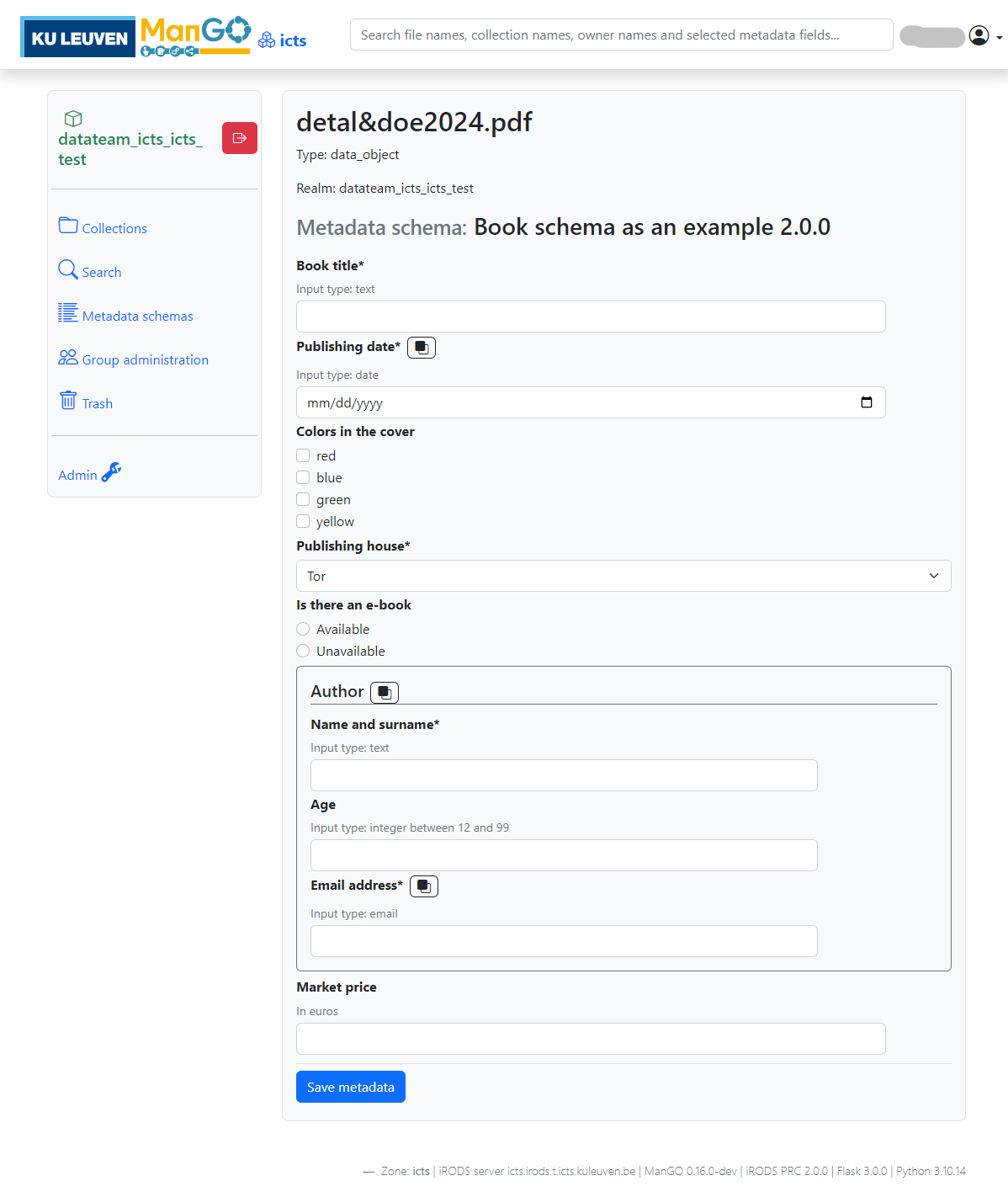Click the user account avatar icon
The image size is (1008, 1197).
tap(979, 35)
